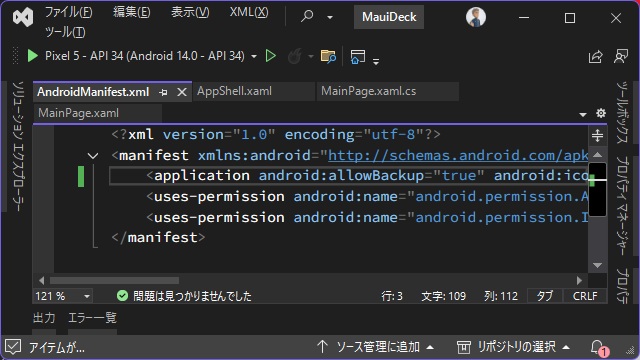Open the ツールボックス side panel
Viewport: 640px width, 360px height.
tap(622, 113)
